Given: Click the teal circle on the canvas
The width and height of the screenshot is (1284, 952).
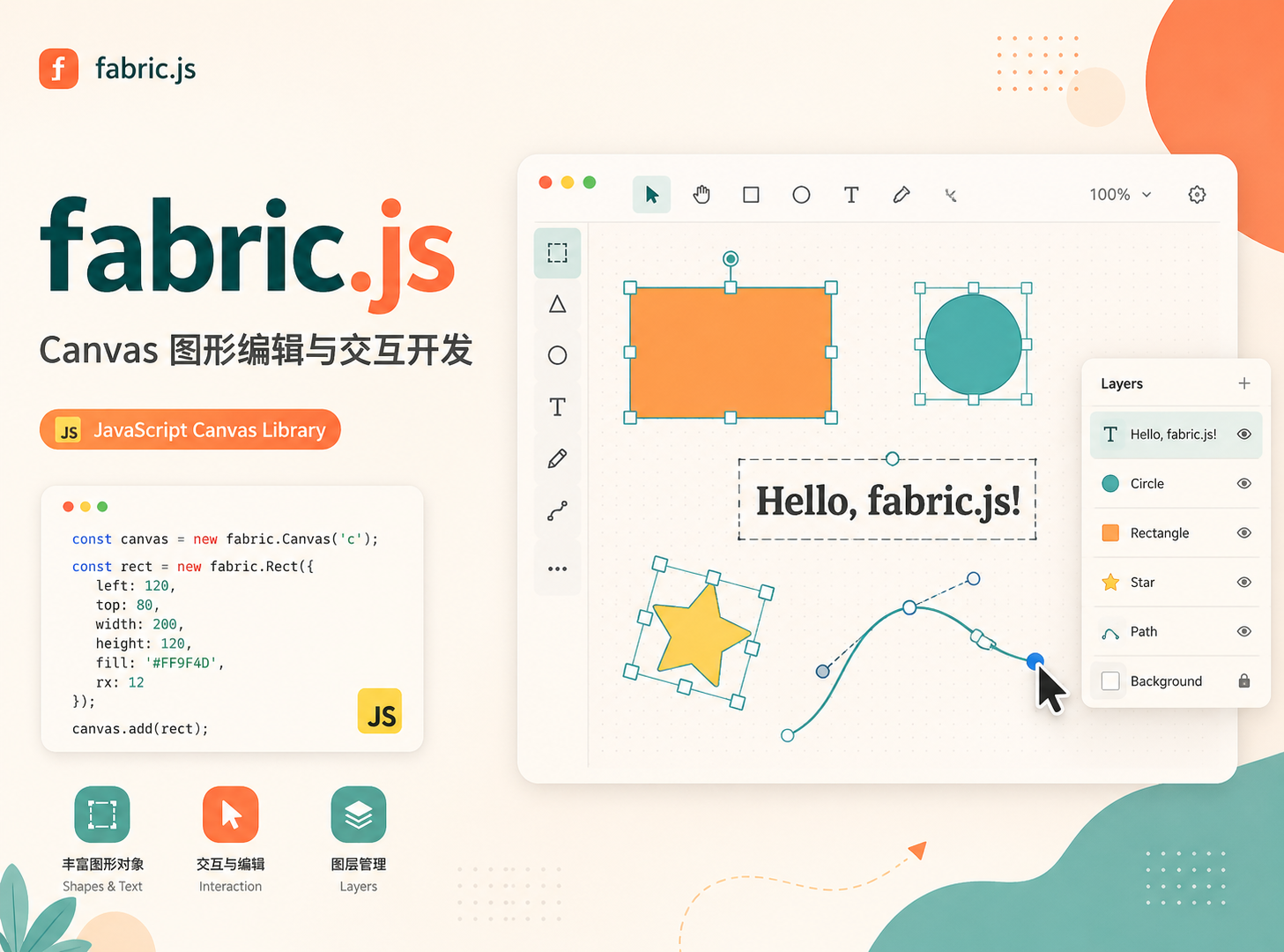Looking at the screenshot, I should click(973, 345).
